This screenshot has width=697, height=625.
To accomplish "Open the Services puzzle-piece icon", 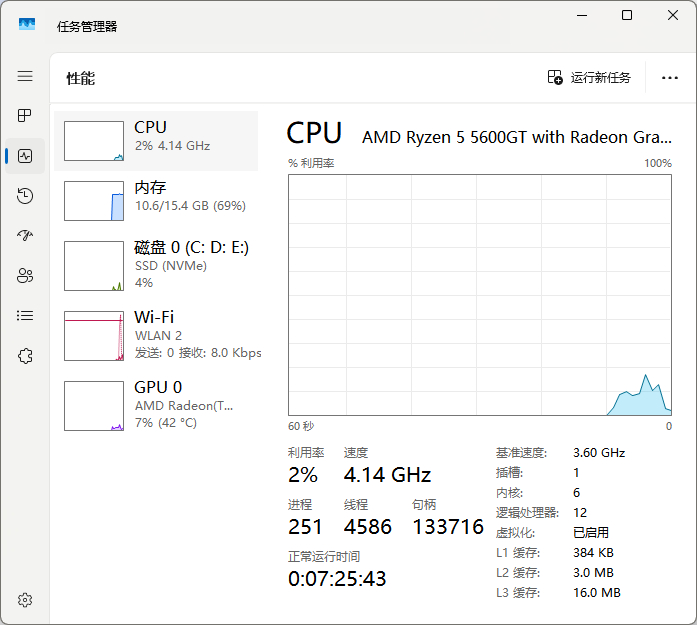I will 25,356.
